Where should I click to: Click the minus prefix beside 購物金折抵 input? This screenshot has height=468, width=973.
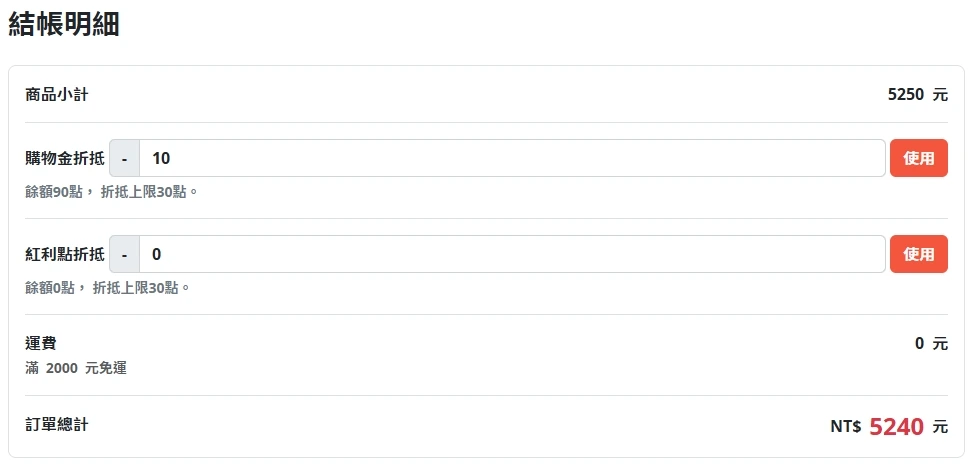124,158
